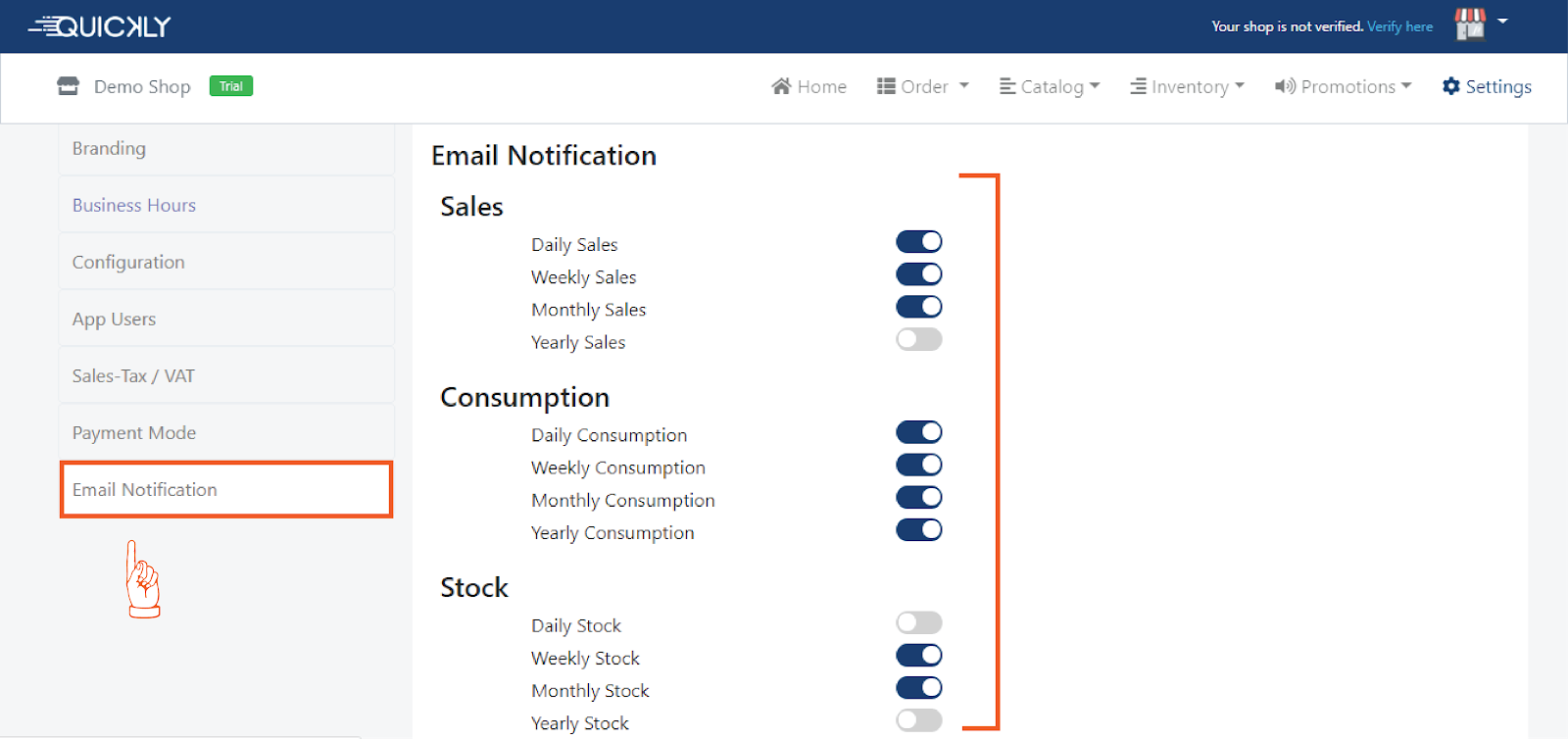Open the shop account dropdown caret
The height and width of the screenshot is (739, 1568).
1502,21
